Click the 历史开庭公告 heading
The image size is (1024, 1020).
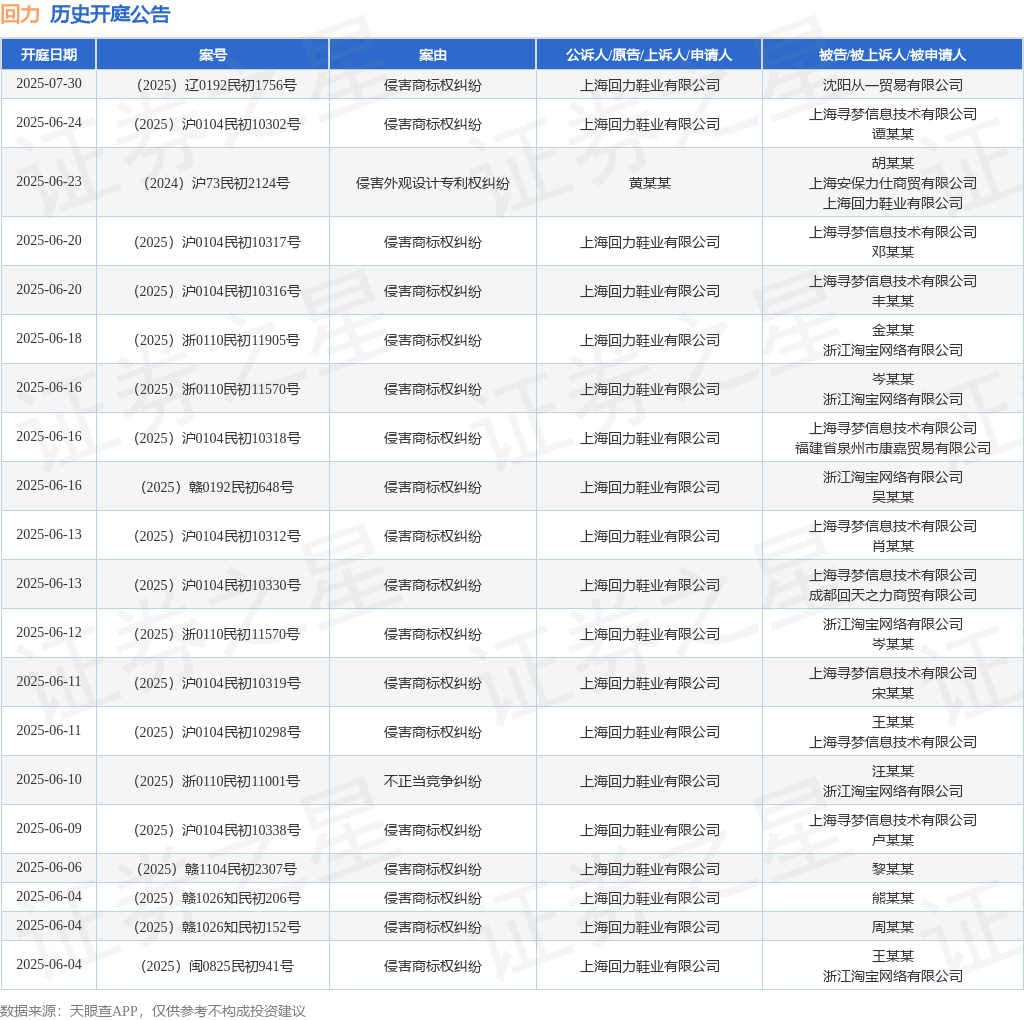click(x=110, y=14)
